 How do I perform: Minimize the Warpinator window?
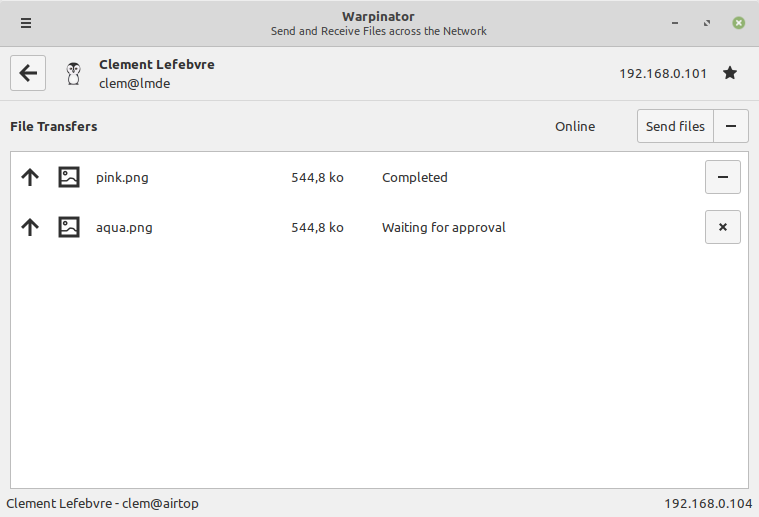676,23
